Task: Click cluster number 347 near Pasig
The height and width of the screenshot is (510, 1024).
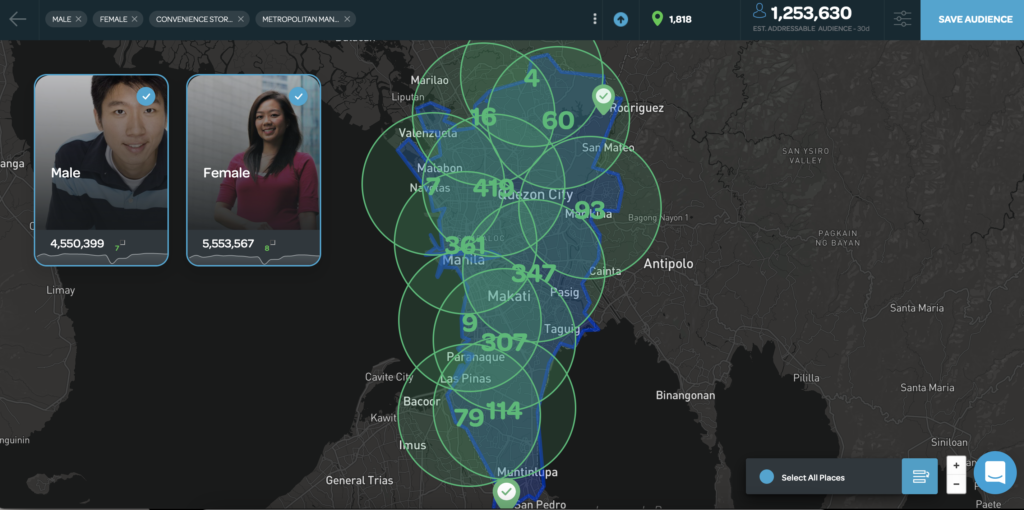Action: [x=534, y=273]
